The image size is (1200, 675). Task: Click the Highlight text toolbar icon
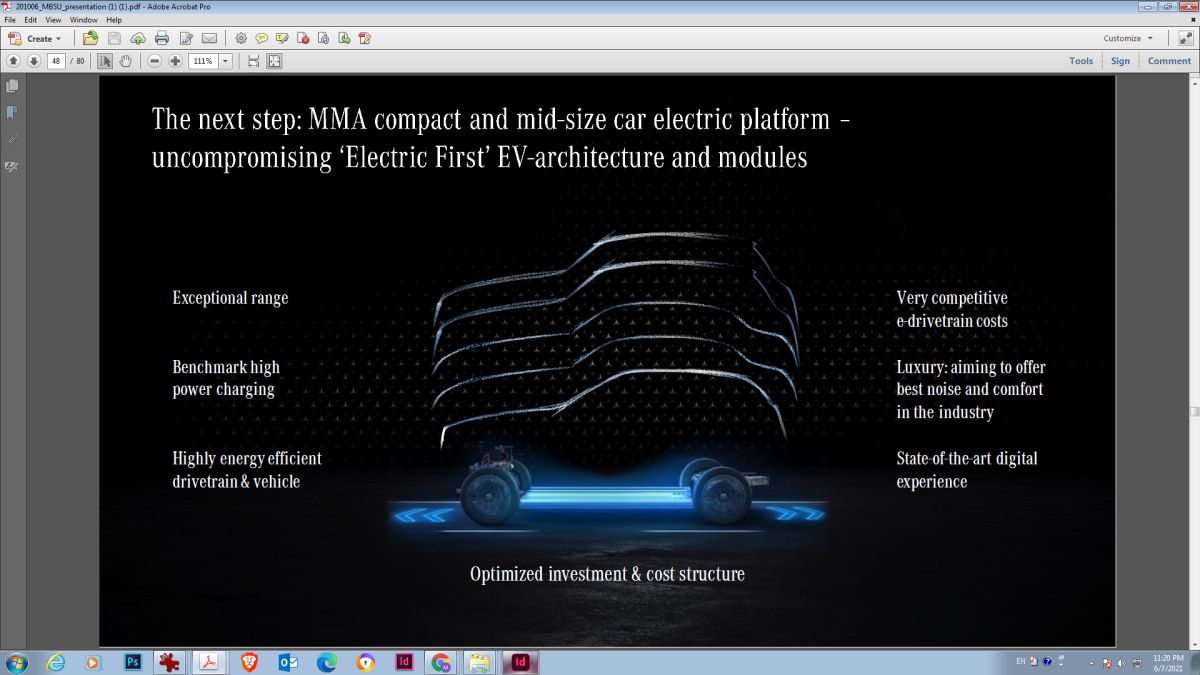point(281,38)
